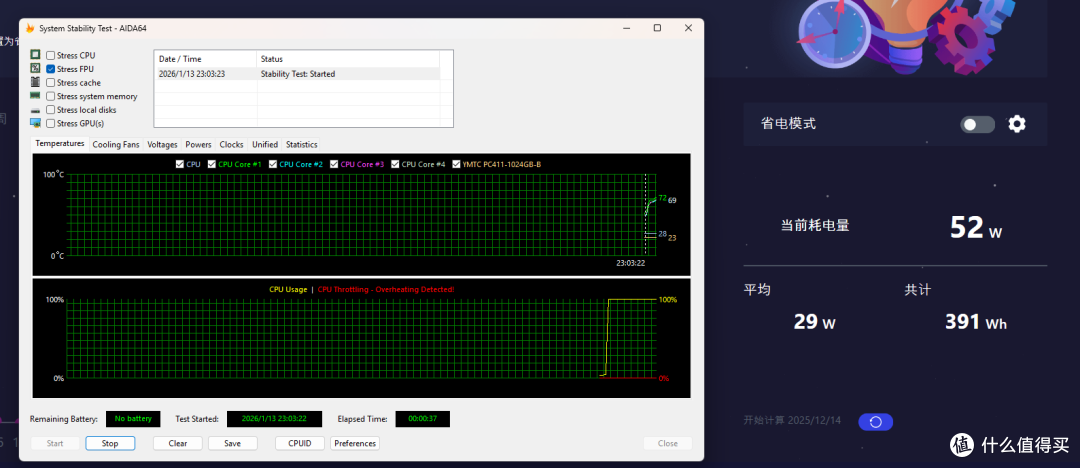The height and width of the screenshot is (468, 1080).
Task: Click the disk icon beside Stress local disks
Action: coord(35,110)
